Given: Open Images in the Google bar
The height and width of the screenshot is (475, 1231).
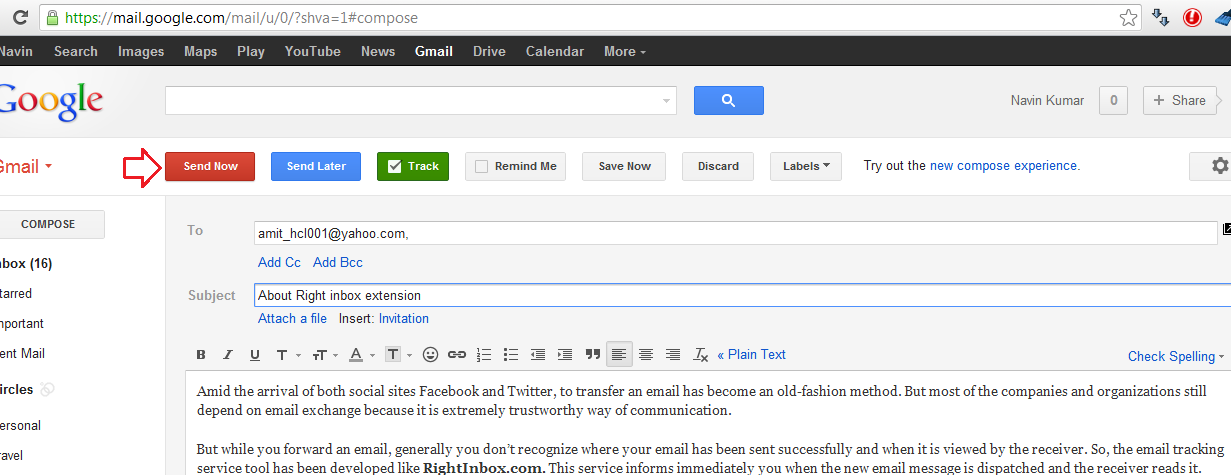Looking at the screenshot, I should pyautogui.click(x=141, y=51).
